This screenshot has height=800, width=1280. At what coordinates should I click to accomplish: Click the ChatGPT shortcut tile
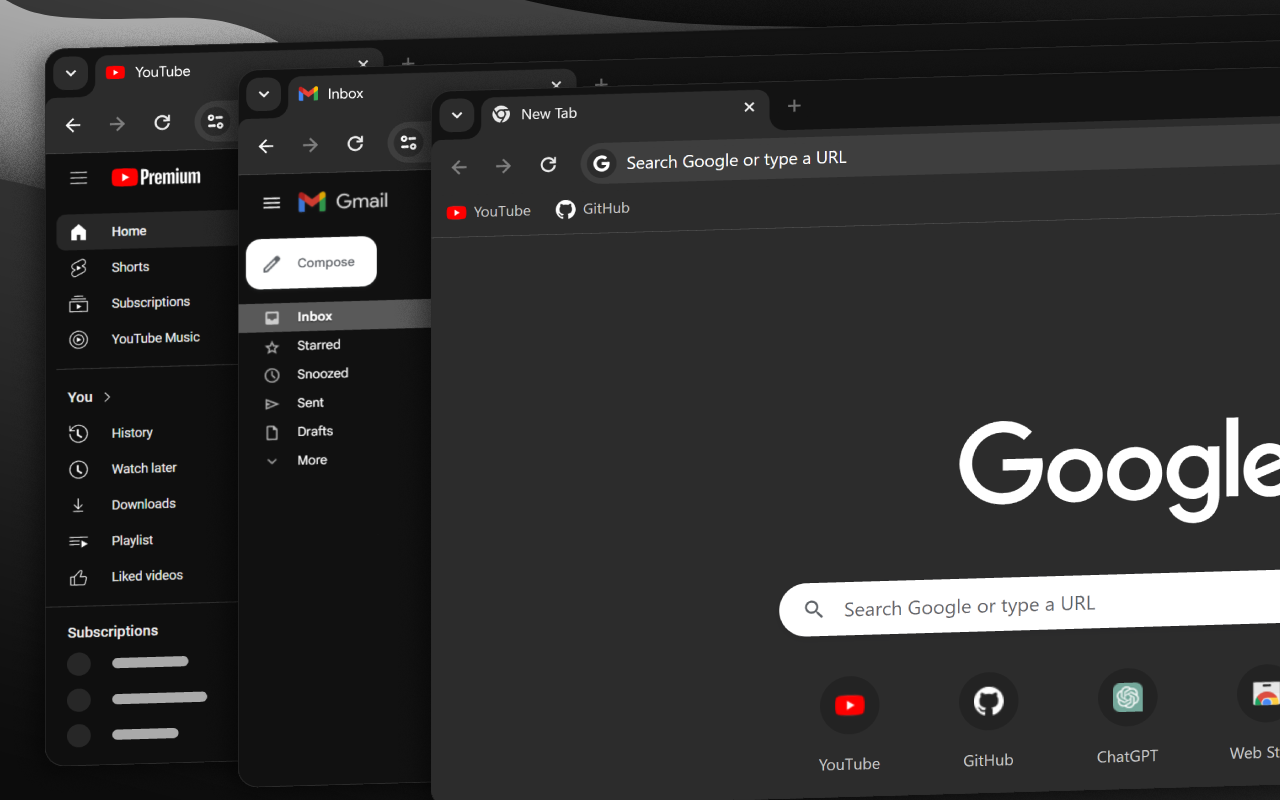(x=1127, y=698)
